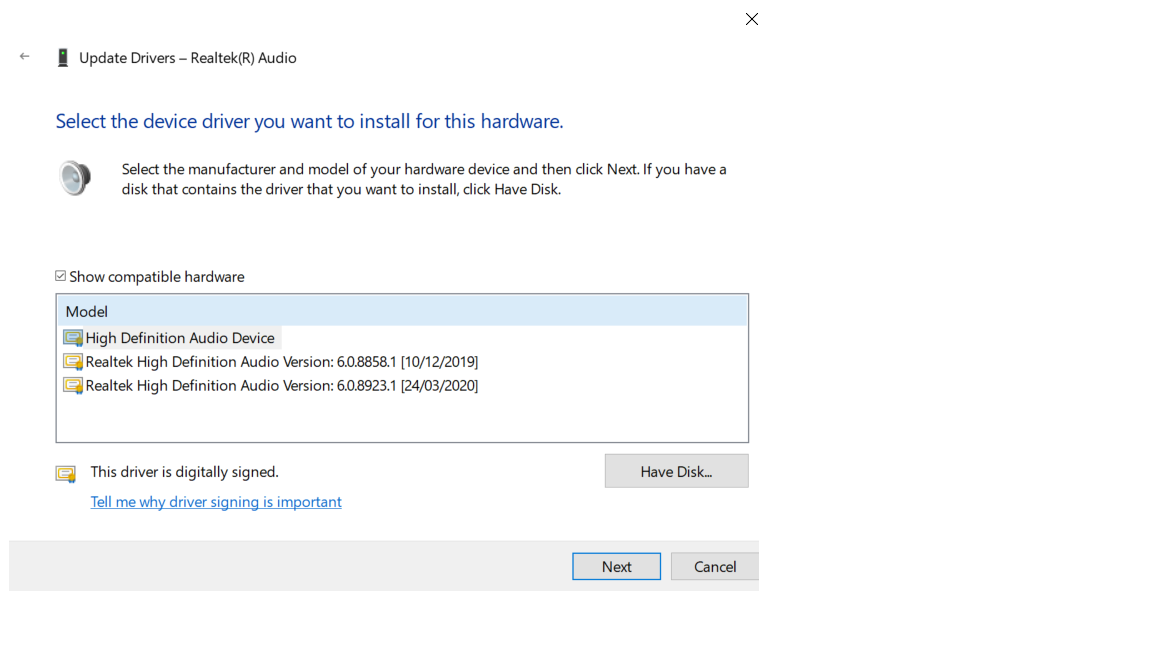Go back using the arrow icon

(24, 57)
